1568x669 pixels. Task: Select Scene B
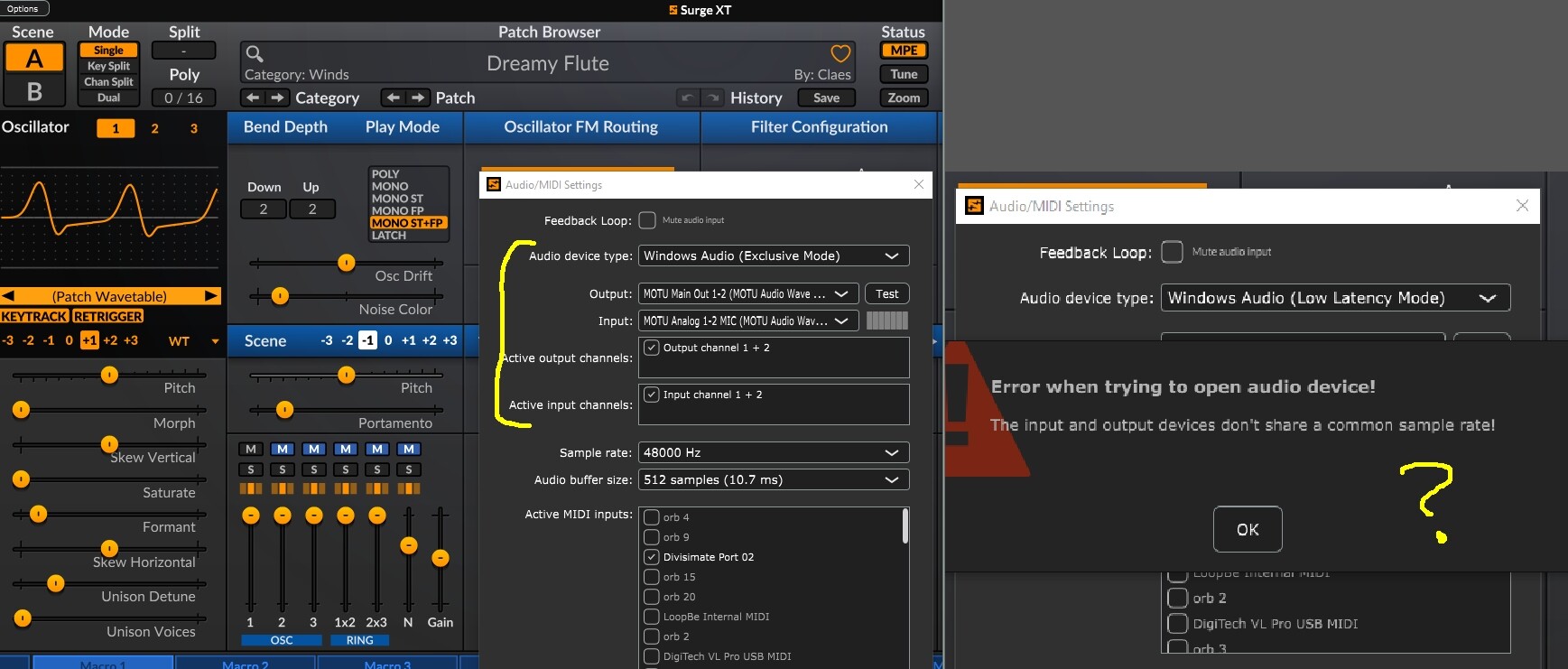click(34, 91)
